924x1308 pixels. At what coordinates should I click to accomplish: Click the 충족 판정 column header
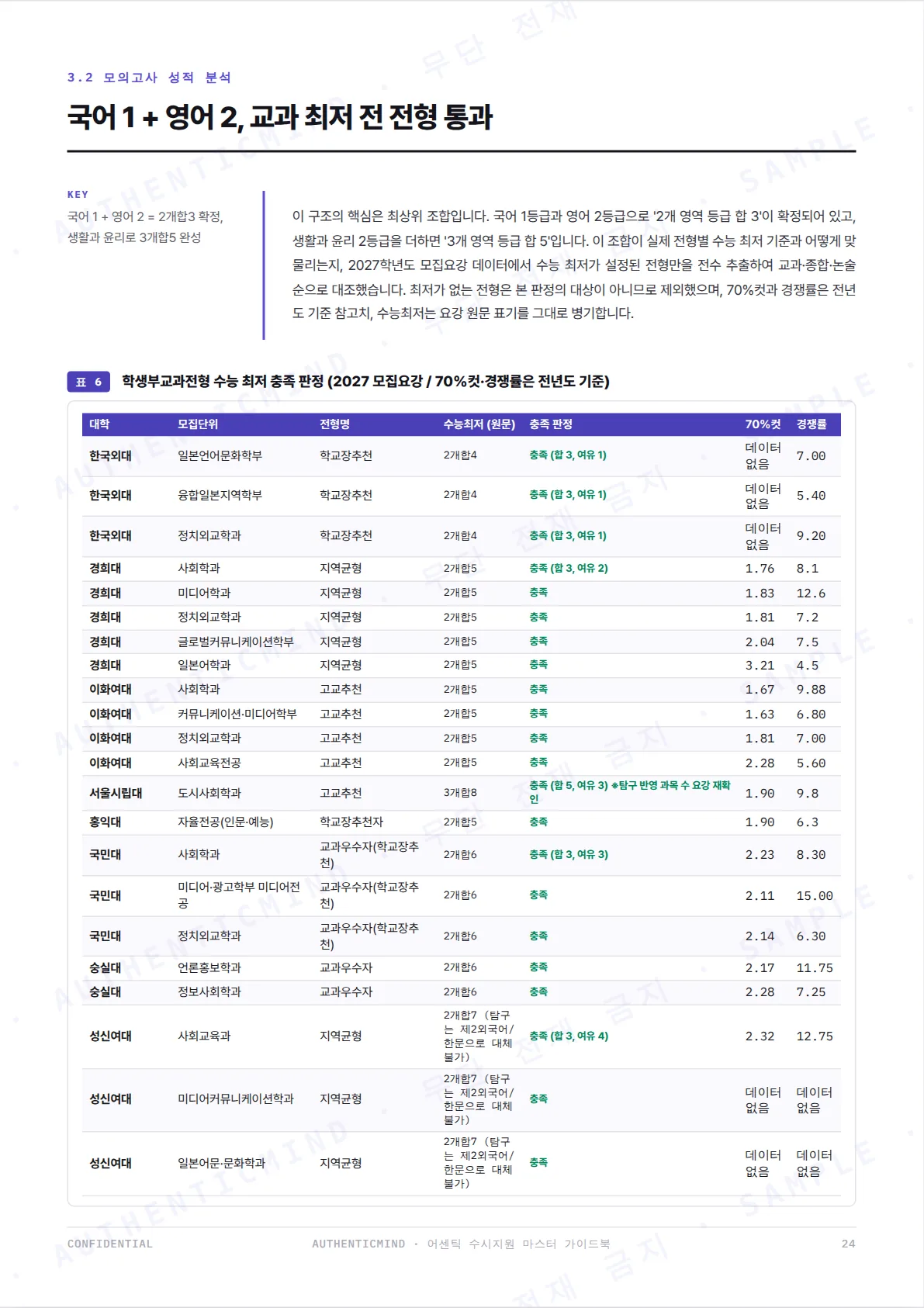point(551,424)
